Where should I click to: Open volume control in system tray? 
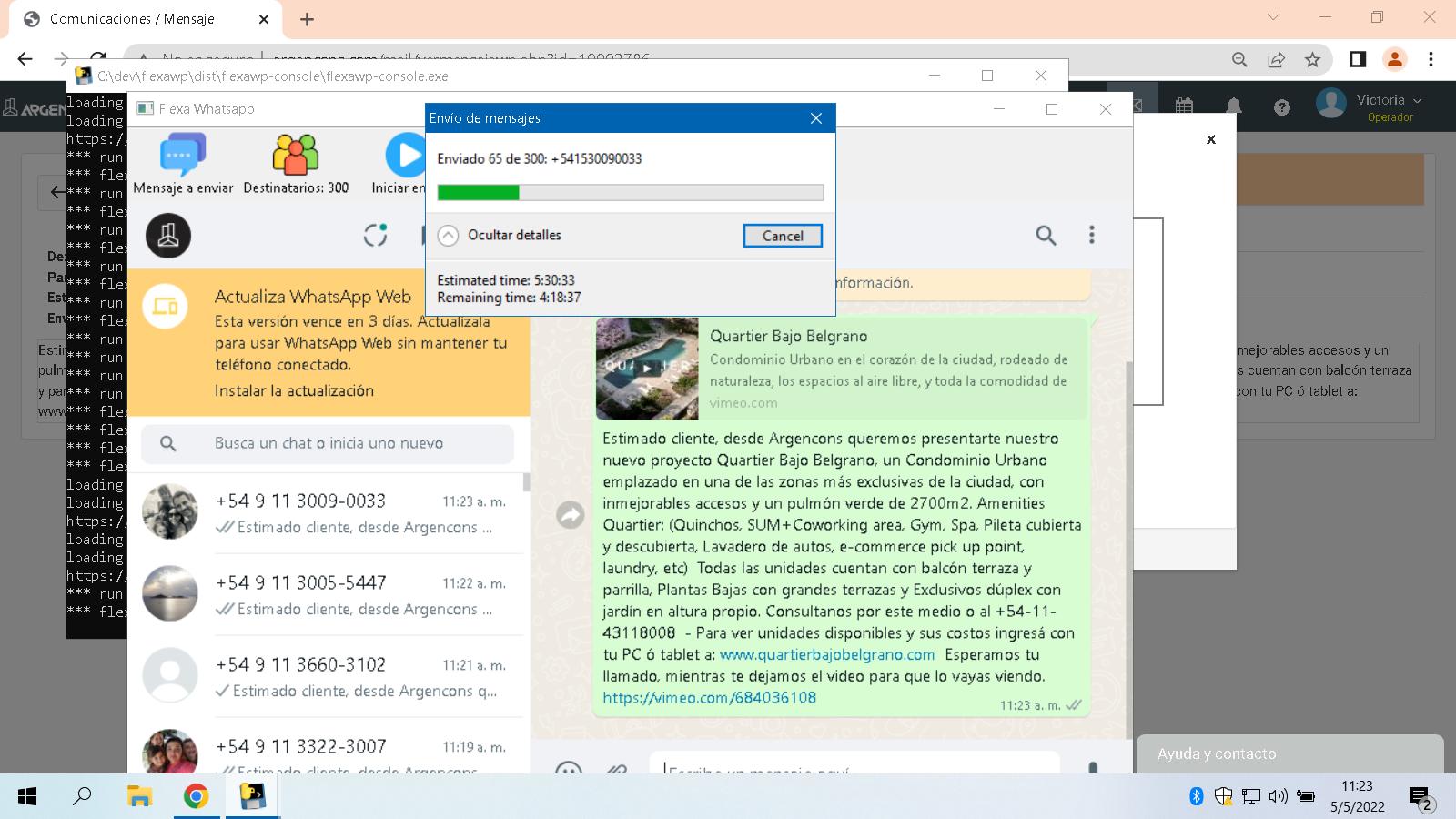1278,797
